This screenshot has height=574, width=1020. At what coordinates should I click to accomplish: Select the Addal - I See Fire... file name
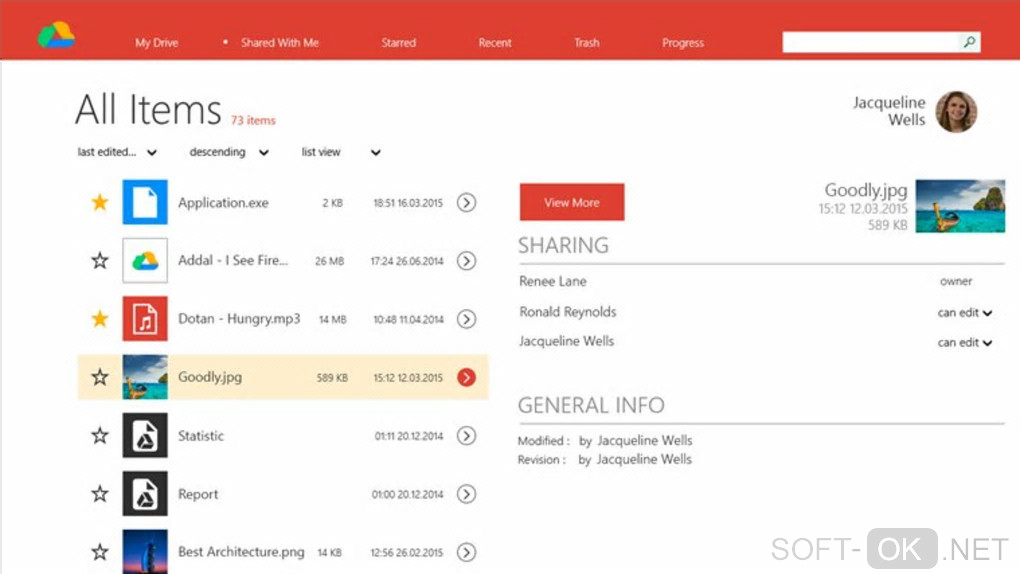click(x=233, y=260)
